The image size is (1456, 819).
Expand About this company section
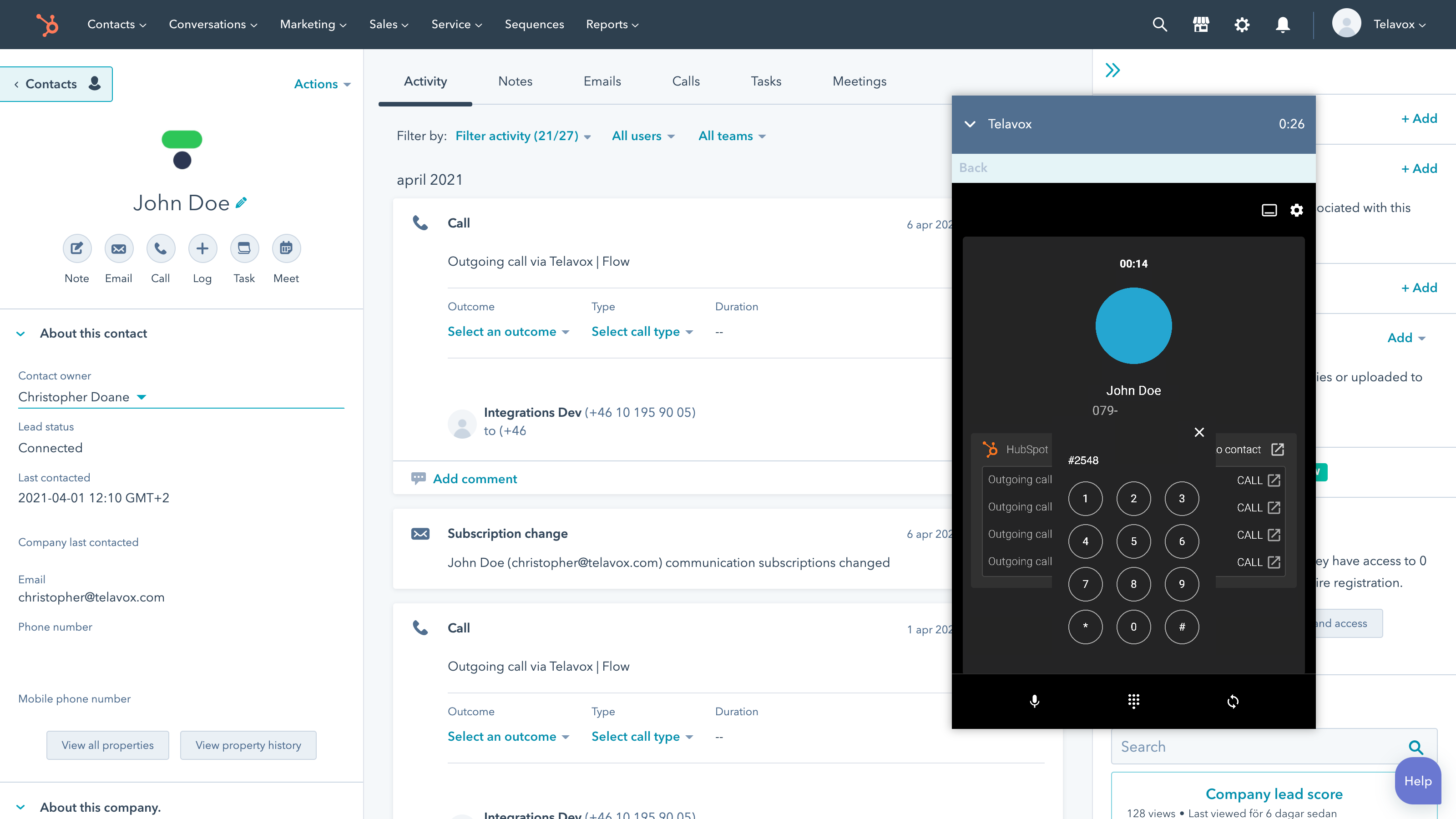[x=21, y=808]
